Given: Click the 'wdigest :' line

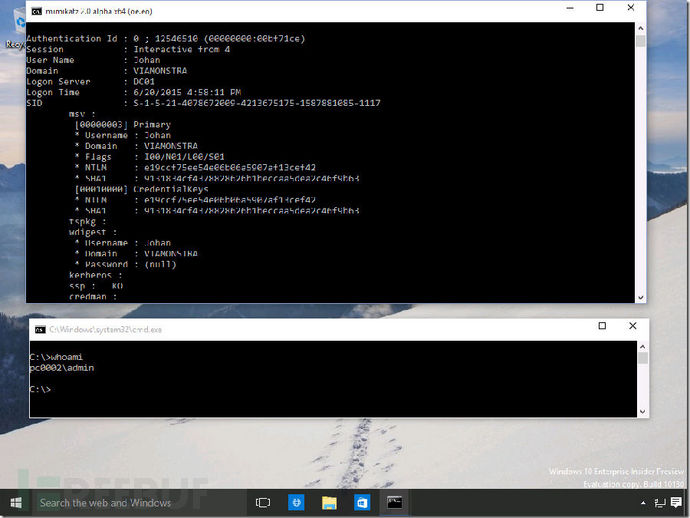Looking at the screenshot, I should [x=93, y=232].
